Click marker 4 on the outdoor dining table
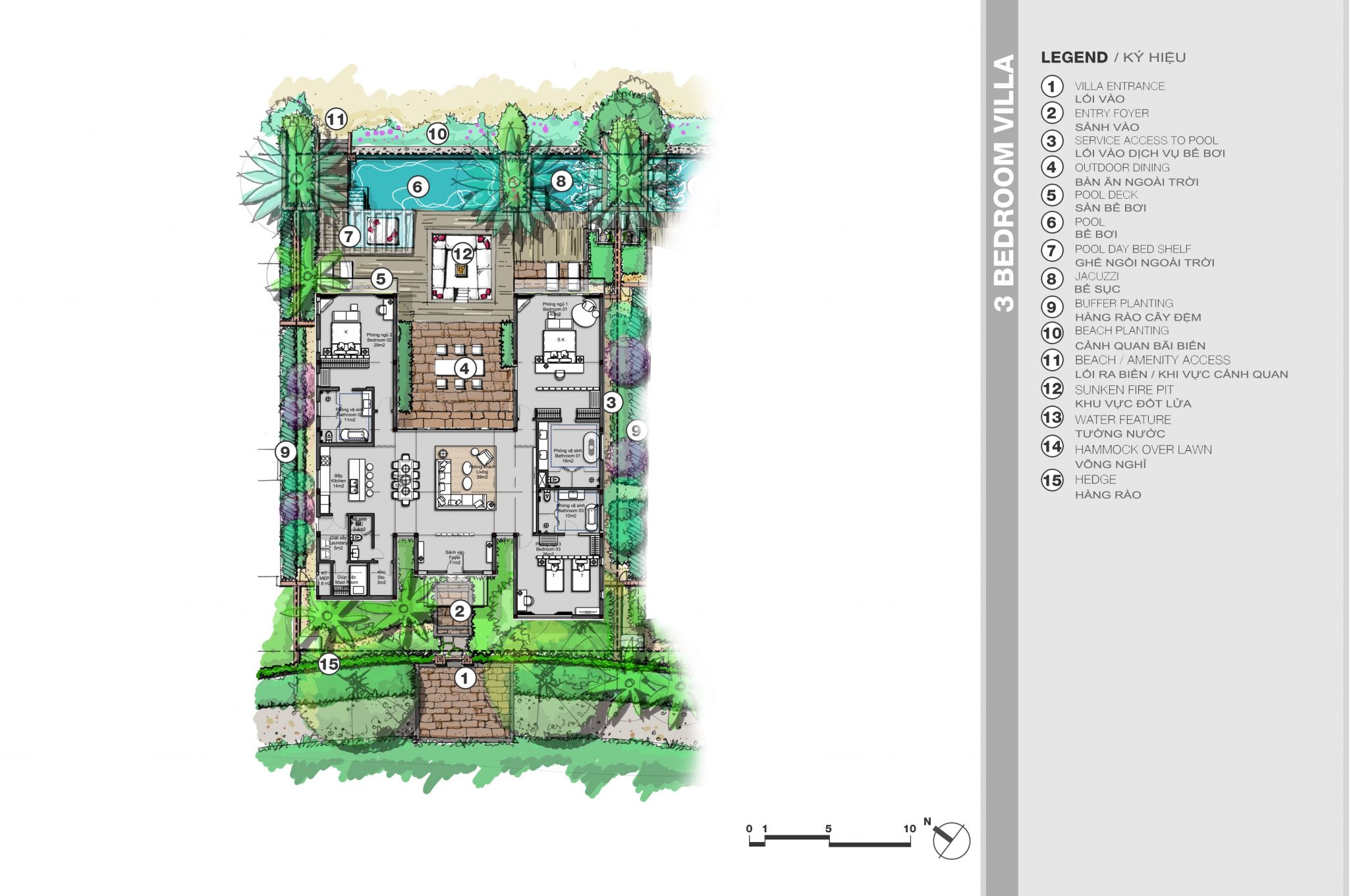 click(x=464, y=369)
